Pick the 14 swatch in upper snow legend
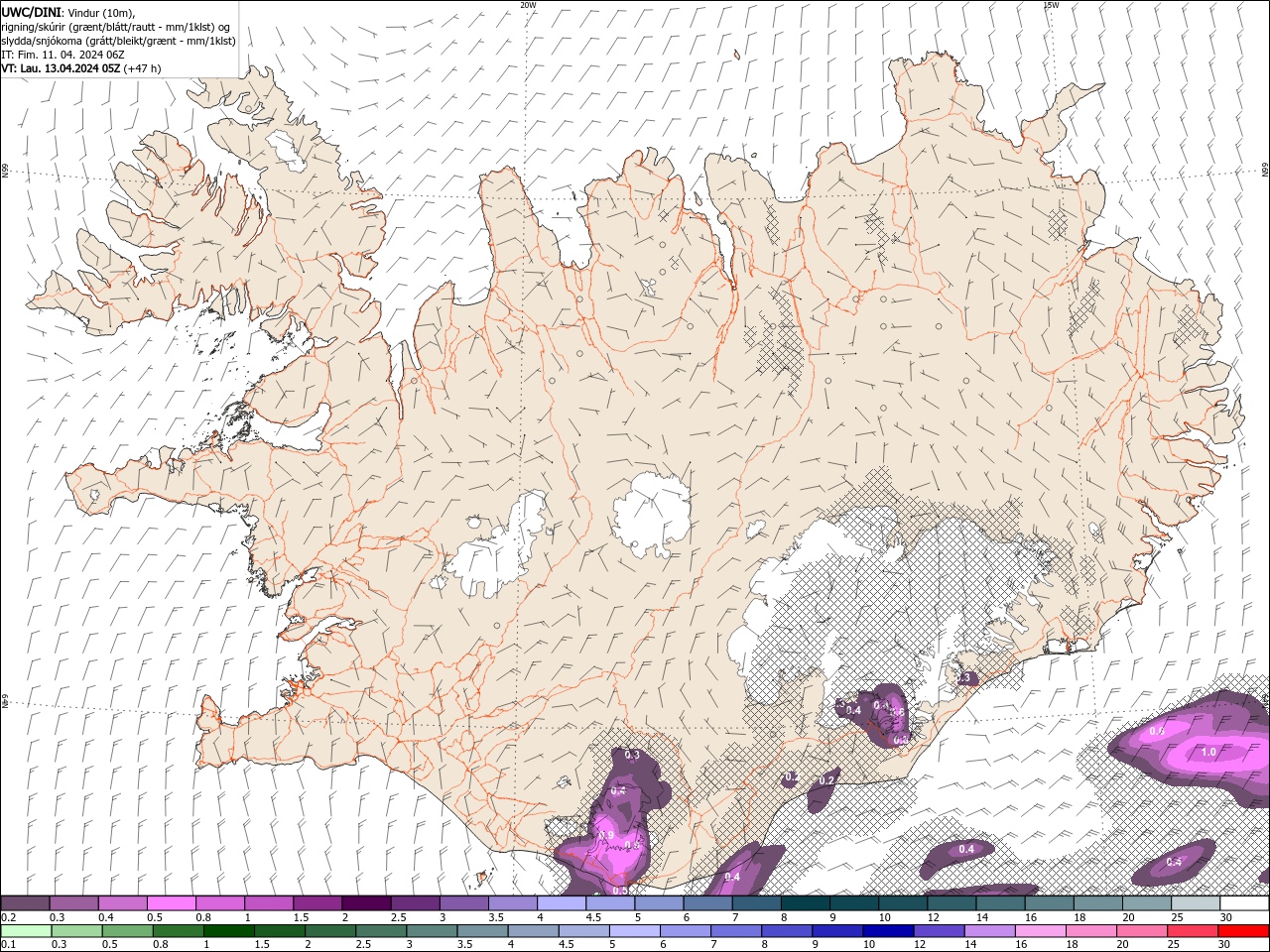 (x=1001, y=903)
